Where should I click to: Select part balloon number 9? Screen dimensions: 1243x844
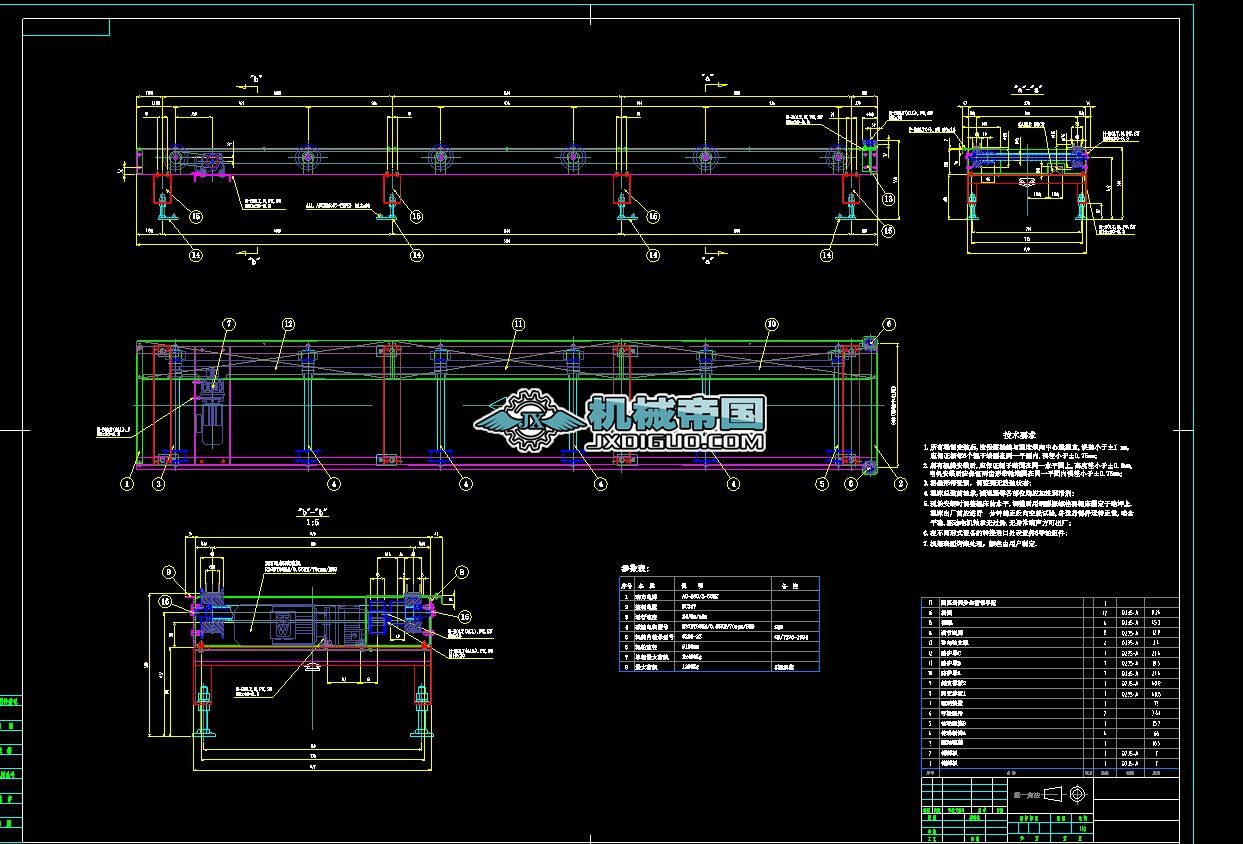point(169,572)
